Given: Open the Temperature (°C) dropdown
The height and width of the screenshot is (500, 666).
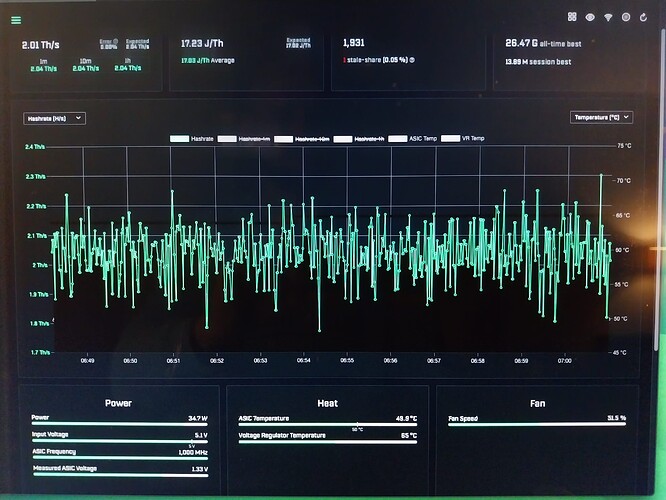Looking at the screenshot, I should point(601,117).
